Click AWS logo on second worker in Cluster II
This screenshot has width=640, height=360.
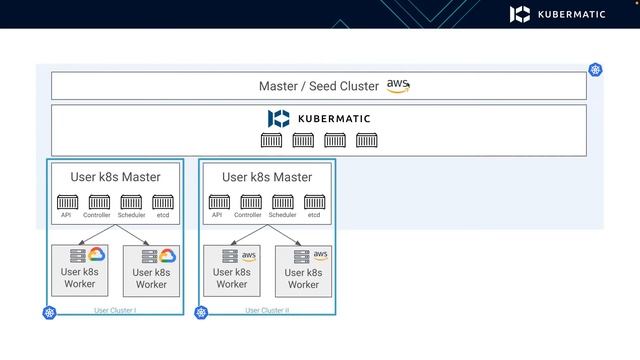tap(320, 255)
